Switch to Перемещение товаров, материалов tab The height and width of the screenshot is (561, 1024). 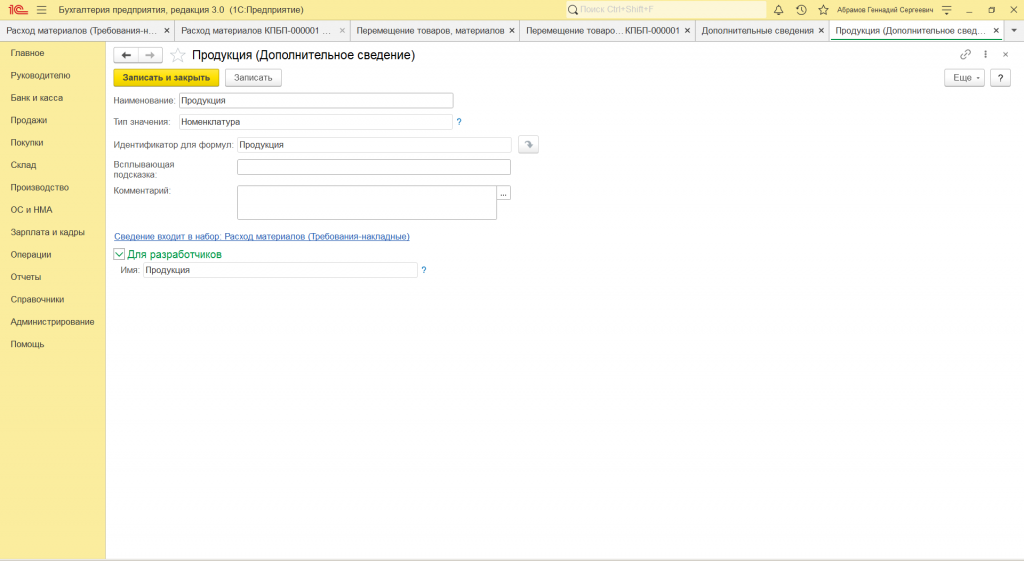pos(430,31)
